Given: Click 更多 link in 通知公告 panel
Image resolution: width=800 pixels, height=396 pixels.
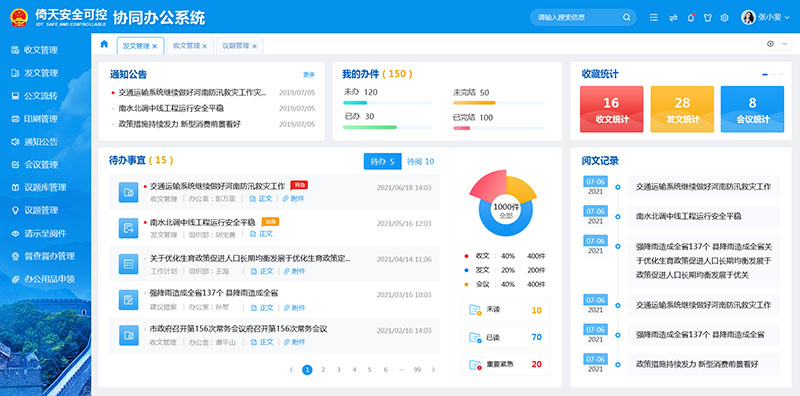Looking at the screenshot, I should 309,75.
